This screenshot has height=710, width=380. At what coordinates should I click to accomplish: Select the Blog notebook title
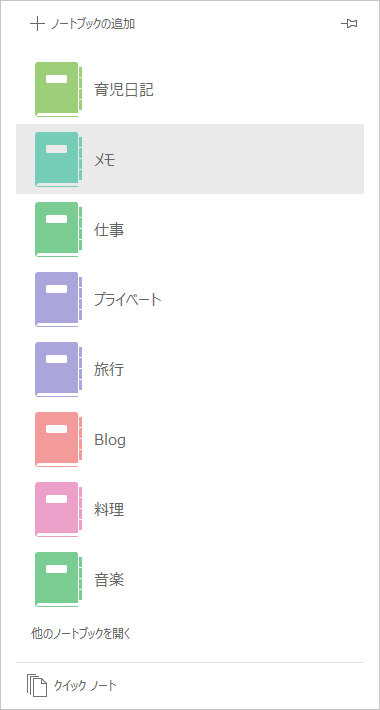pyautogui.click(x=110, y=440)
